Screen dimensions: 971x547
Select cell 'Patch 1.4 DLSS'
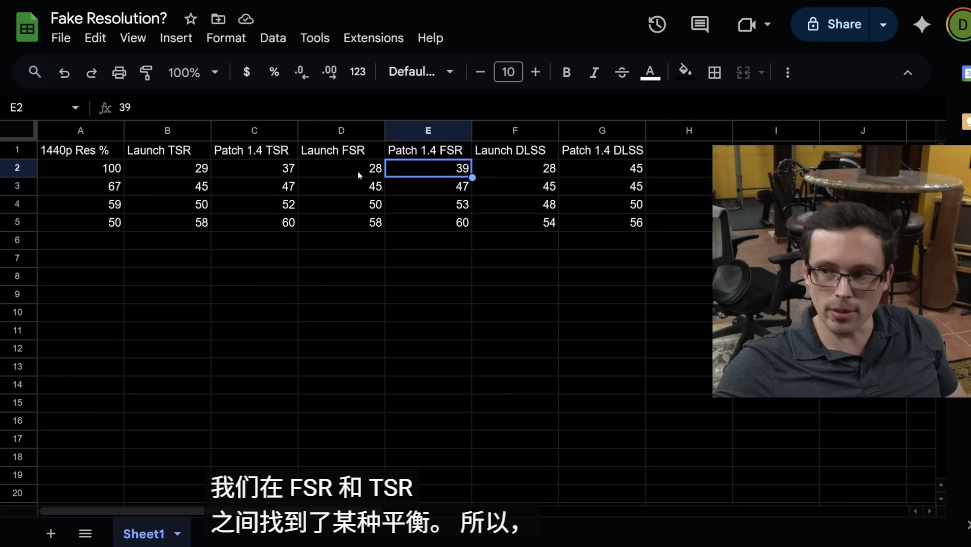[x=602, y=150]
